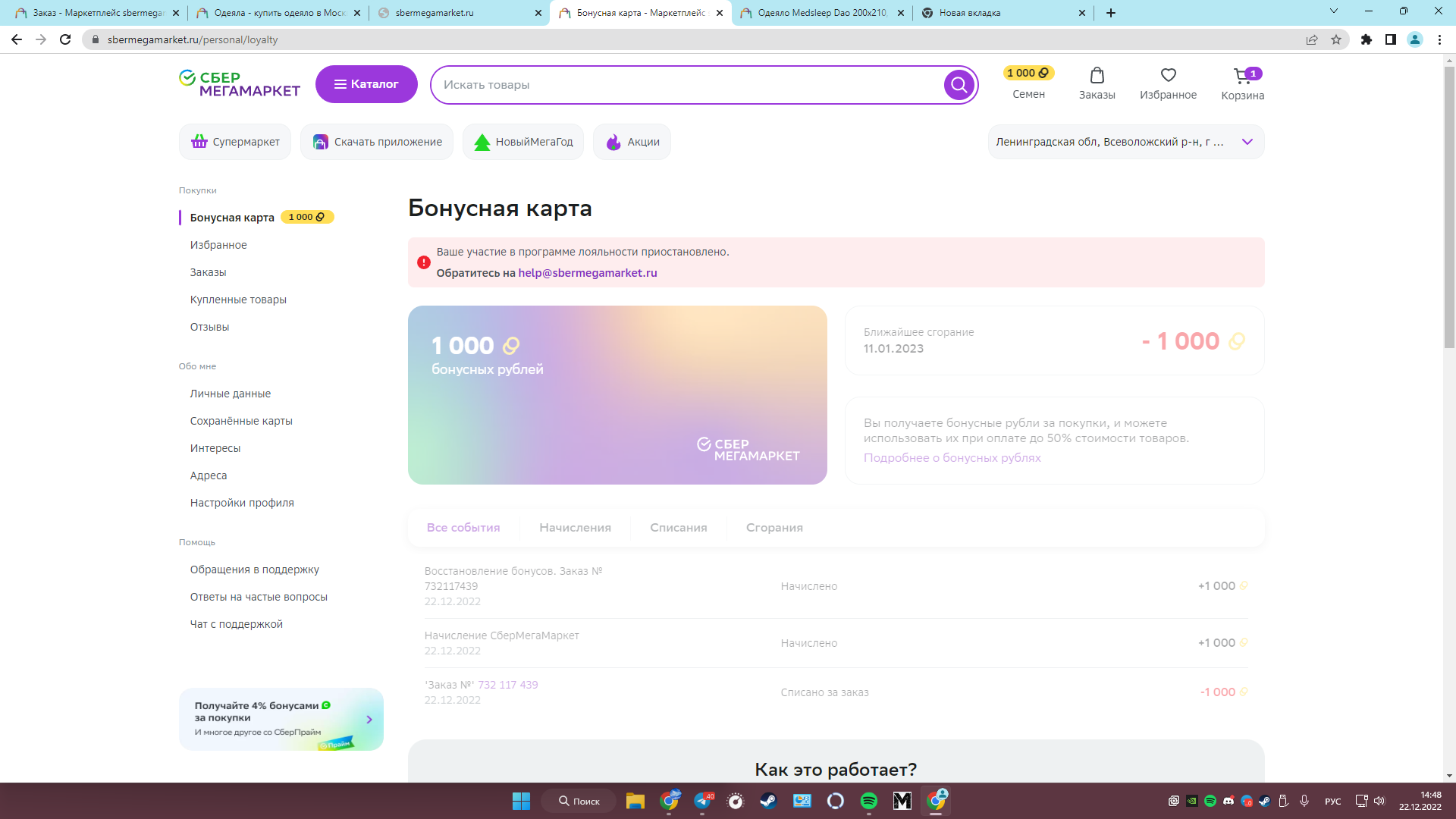Open order link 732 117 439
The image size is (1456, 819).
pos(508,685)
